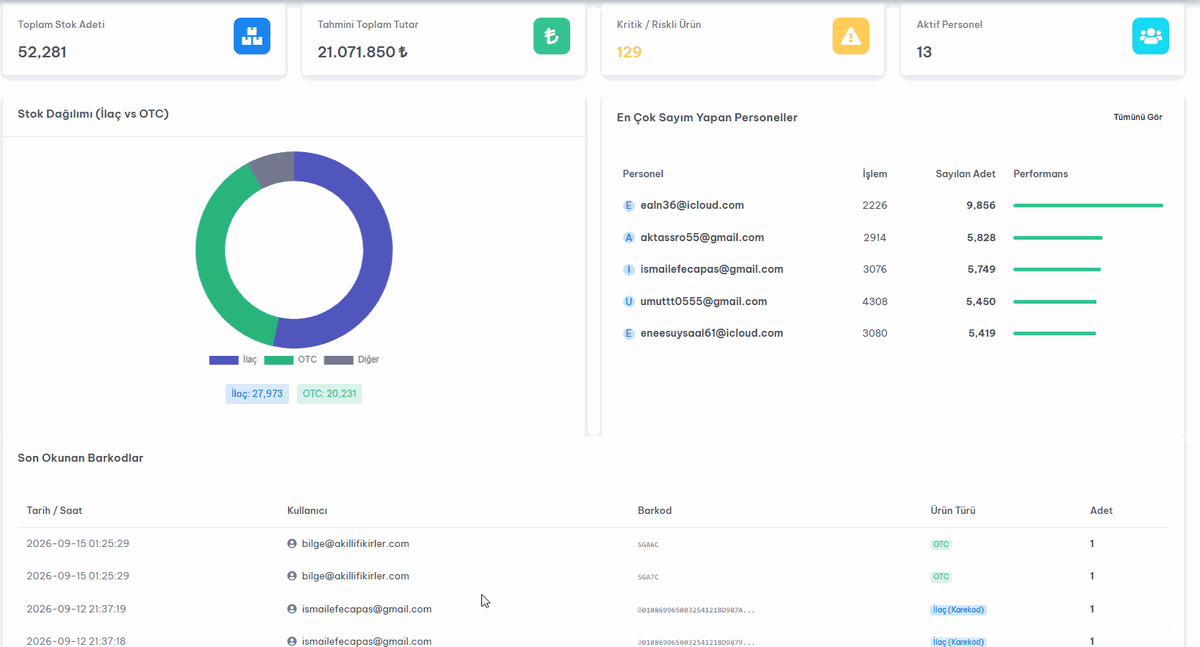Click the OTC tag in the SGA6C row
The width and height of the screenshot is (1200, 647).
[941, 545]
